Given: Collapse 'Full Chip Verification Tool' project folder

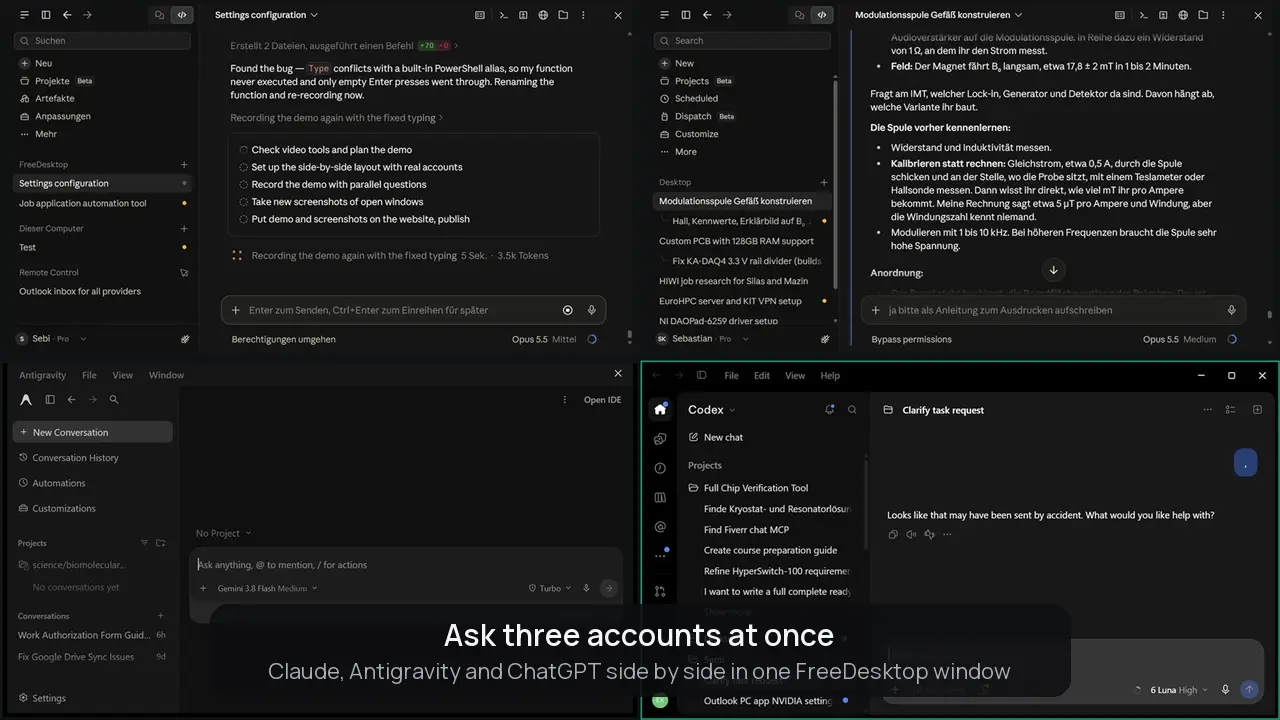Looking at the screenshot, I should pos(748,488).
